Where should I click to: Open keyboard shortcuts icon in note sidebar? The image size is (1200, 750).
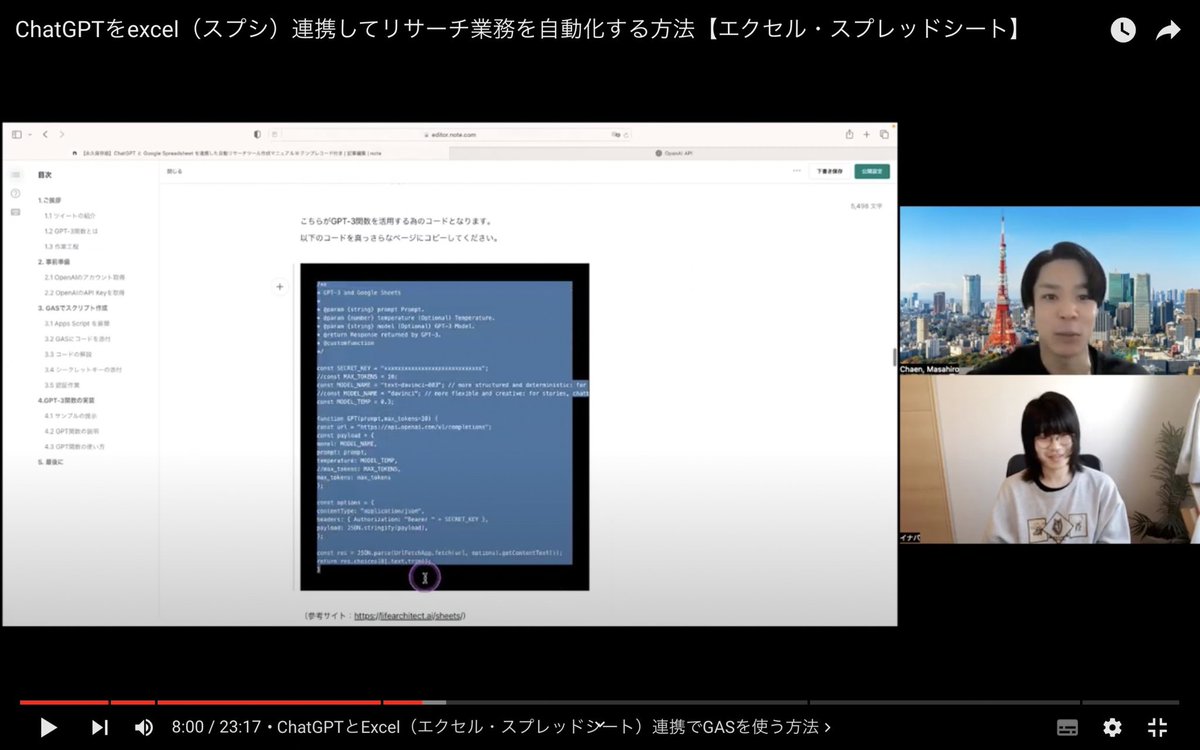pos(15,211)
